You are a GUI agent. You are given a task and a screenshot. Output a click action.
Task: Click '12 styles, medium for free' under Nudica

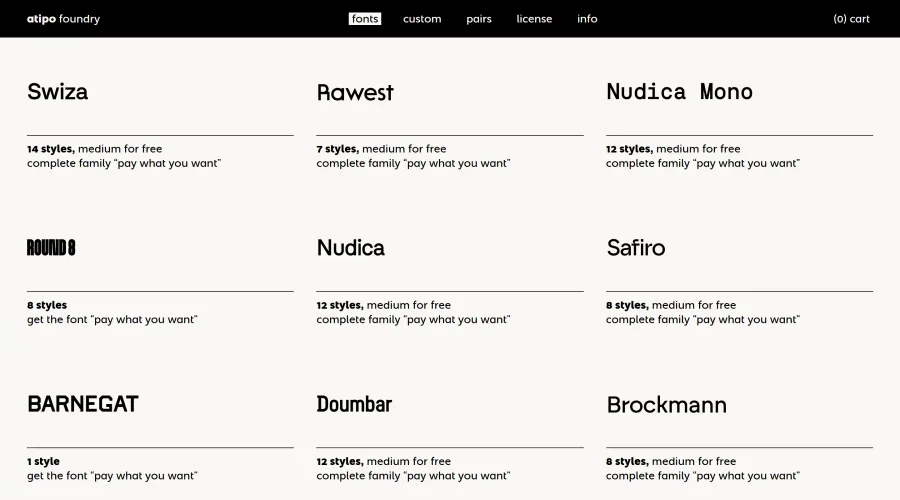383,305
